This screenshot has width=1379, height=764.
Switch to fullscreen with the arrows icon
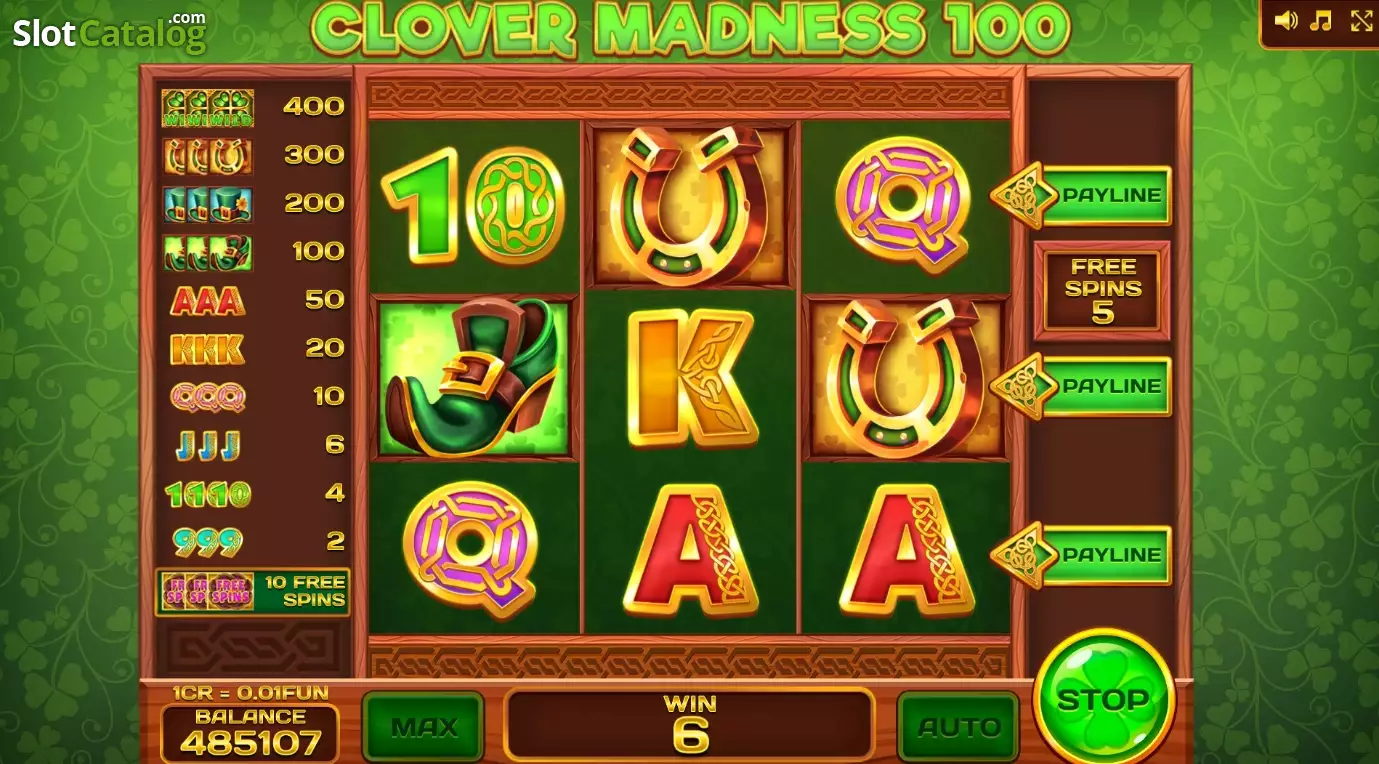pos(1361,20)
